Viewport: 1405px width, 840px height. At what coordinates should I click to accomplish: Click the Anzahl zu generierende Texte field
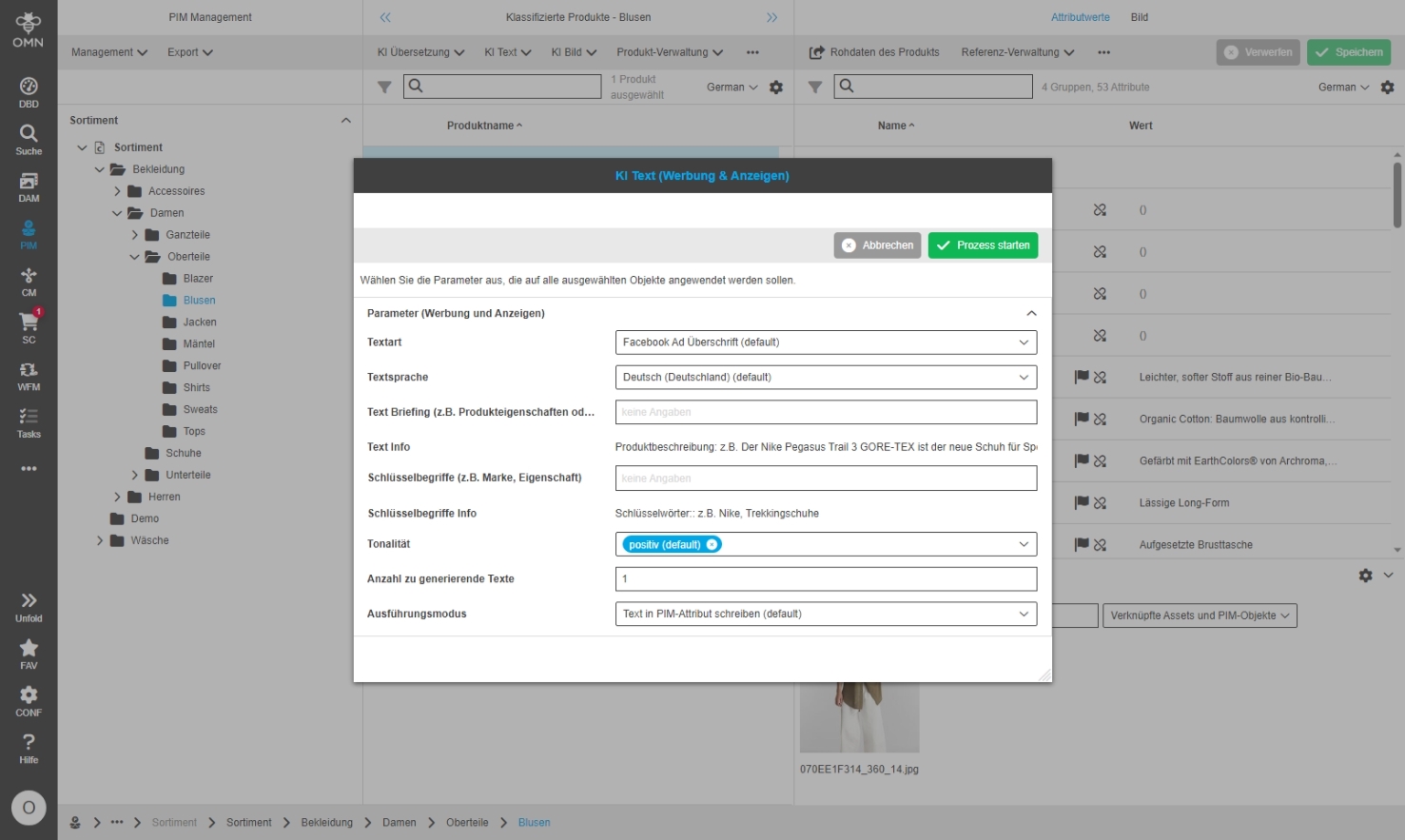point(826,579)
